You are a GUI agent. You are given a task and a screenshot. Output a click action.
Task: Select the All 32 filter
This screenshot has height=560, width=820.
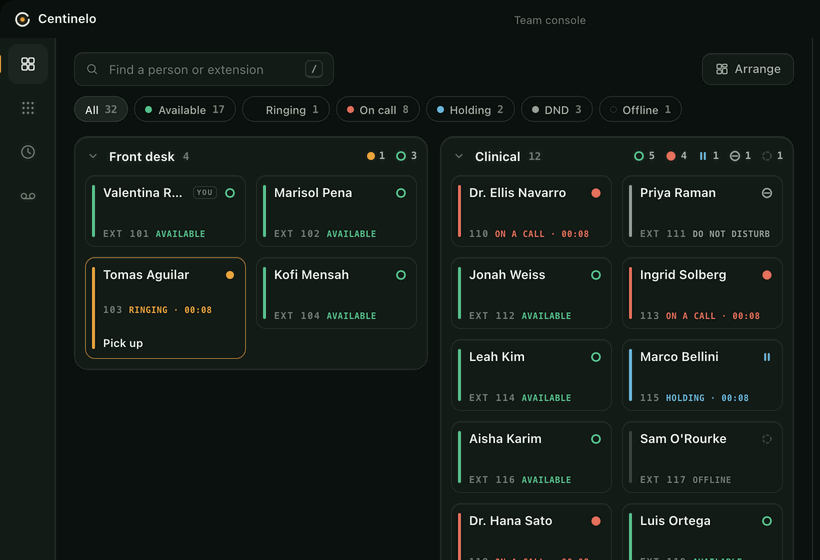click(x=101, y=109)
